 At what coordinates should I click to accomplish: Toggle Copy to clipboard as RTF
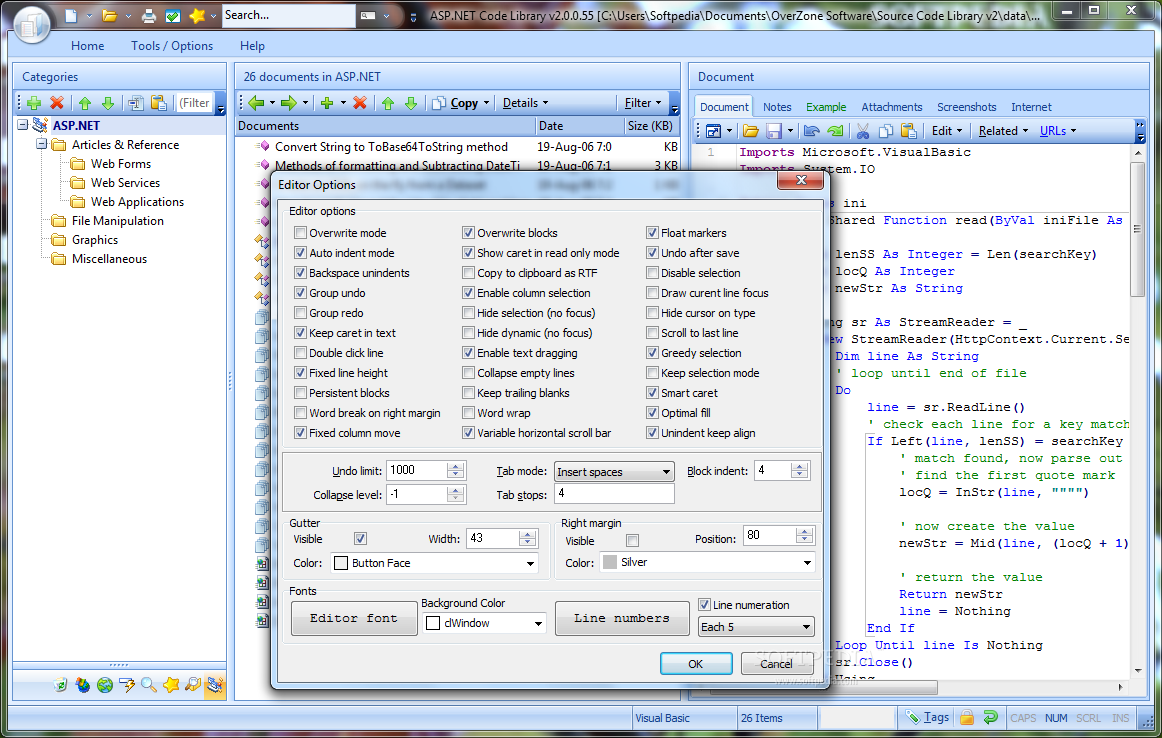pos(468,273)
